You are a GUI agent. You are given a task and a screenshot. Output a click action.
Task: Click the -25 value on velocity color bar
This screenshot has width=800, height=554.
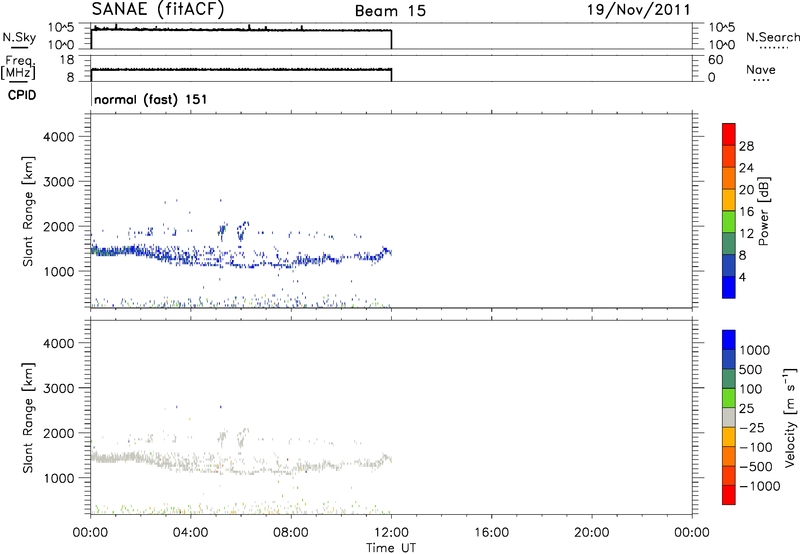tap(751, 428)
